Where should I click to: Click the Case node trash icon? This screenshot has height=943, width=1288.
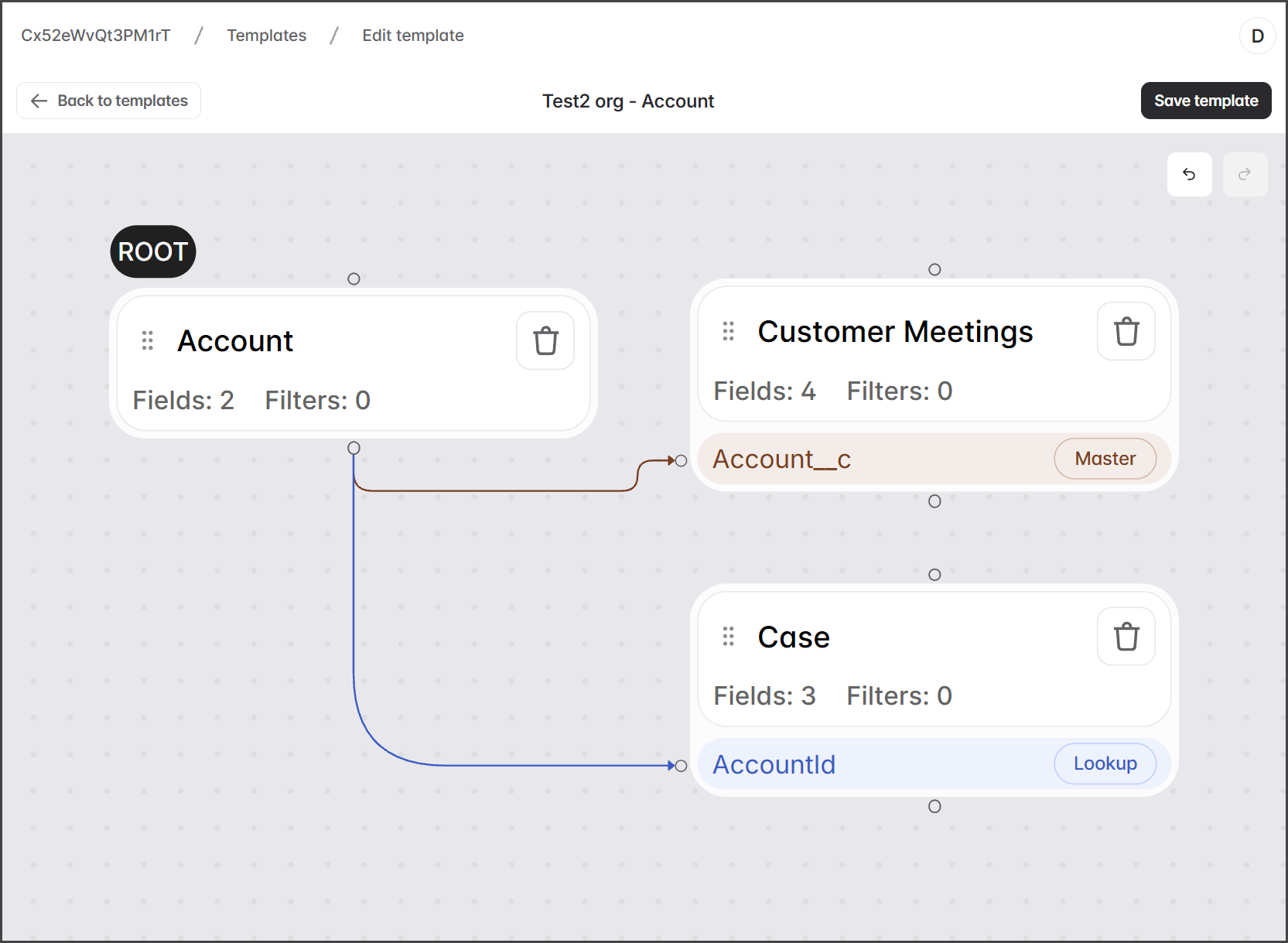[1126, 637]
